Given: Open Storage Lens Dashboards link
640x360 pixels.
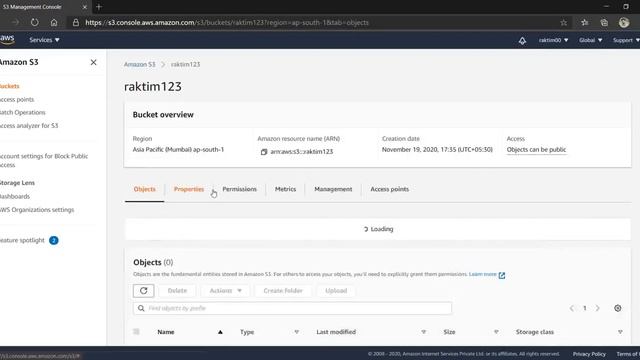Looking at the screenshot, I should click(15, 196).
